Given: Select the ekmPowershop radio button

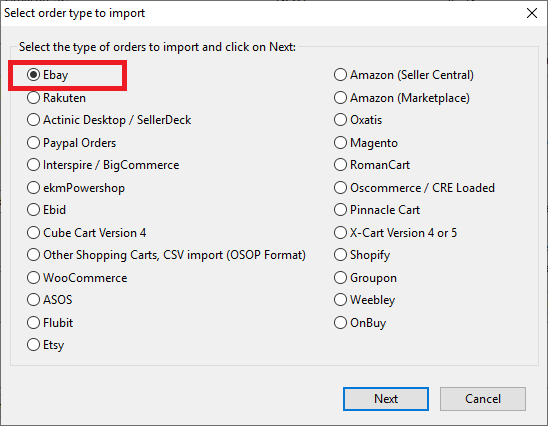Looking at the screenshot, I should tap(76, 188).
